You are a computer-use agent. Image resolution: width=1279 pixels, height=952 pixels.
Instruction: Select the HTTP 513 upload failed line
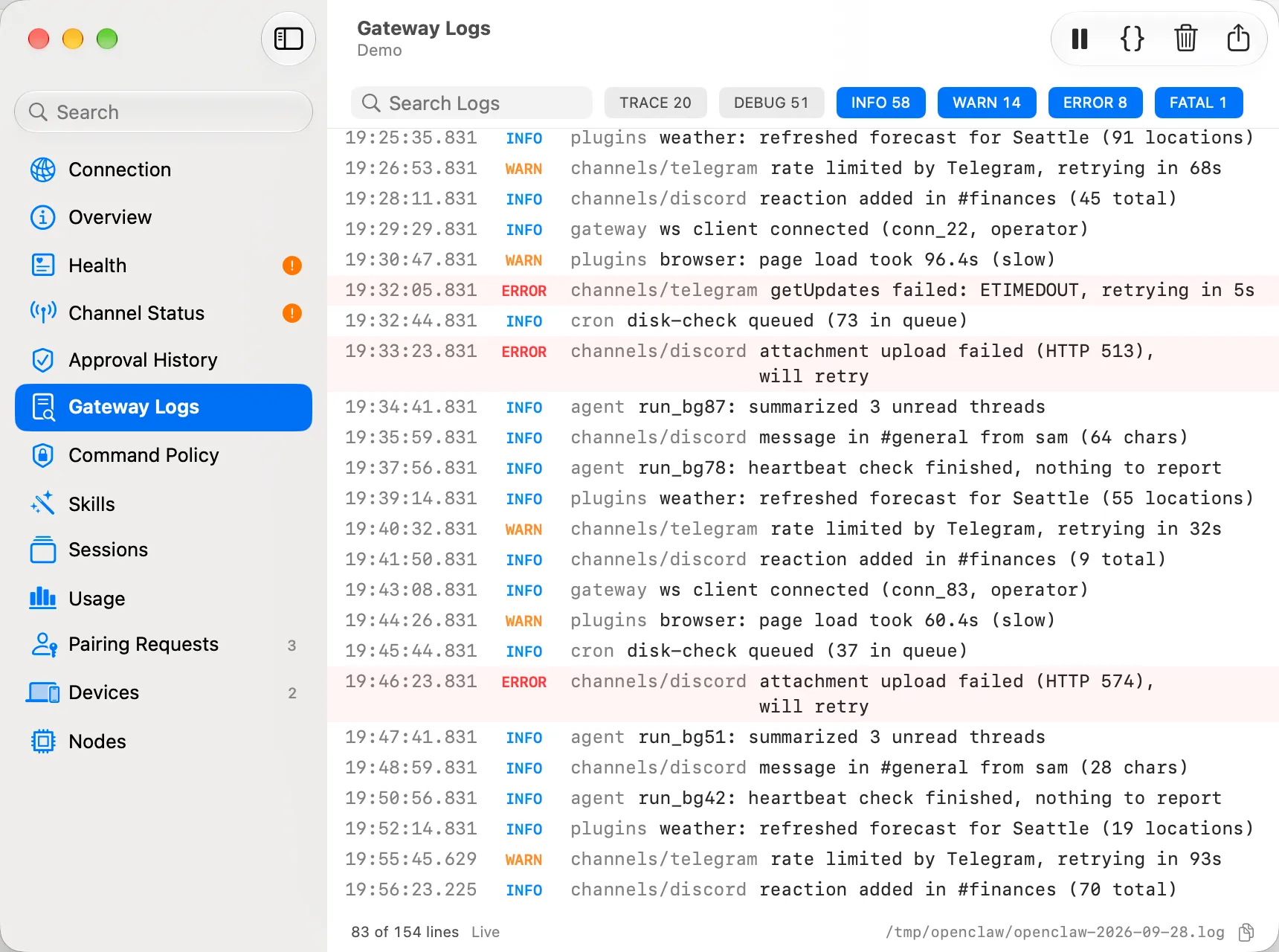pyautogui.click(x=803, y=364)
